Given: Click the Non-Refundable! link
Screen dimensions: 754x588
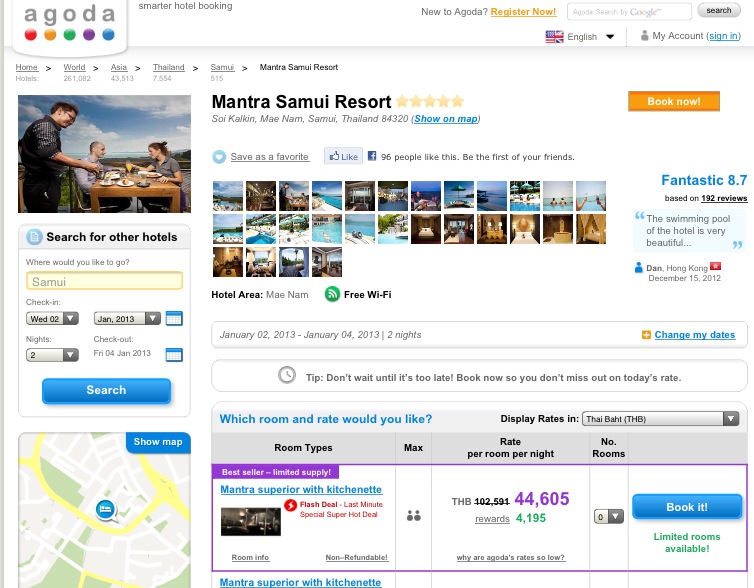Looking at the screenshot, I should pyautogui.click(x=356, y=557).
